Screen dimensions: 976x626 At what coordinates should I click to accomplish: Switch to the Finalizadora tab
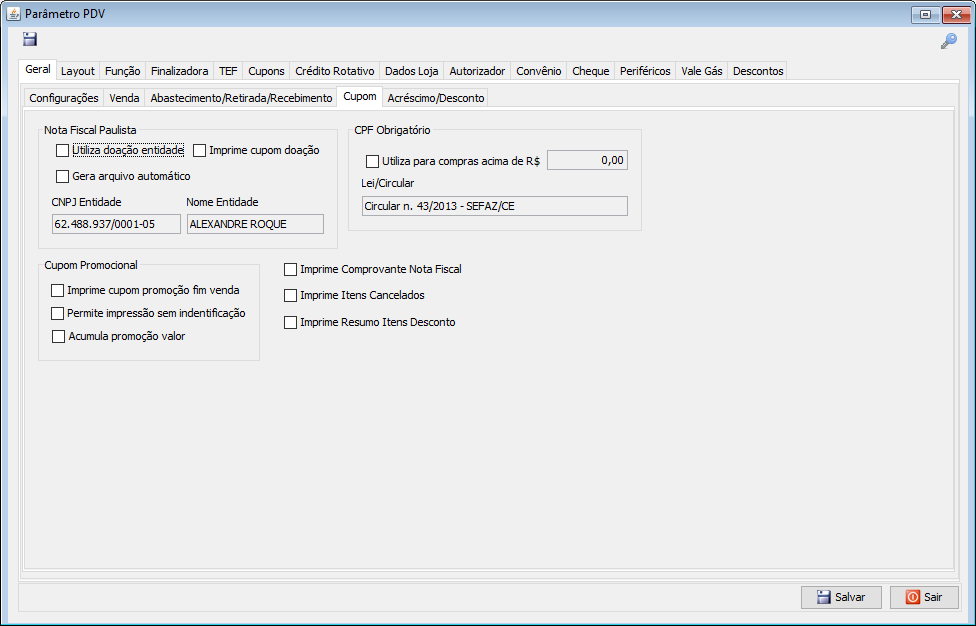[179, 71]
